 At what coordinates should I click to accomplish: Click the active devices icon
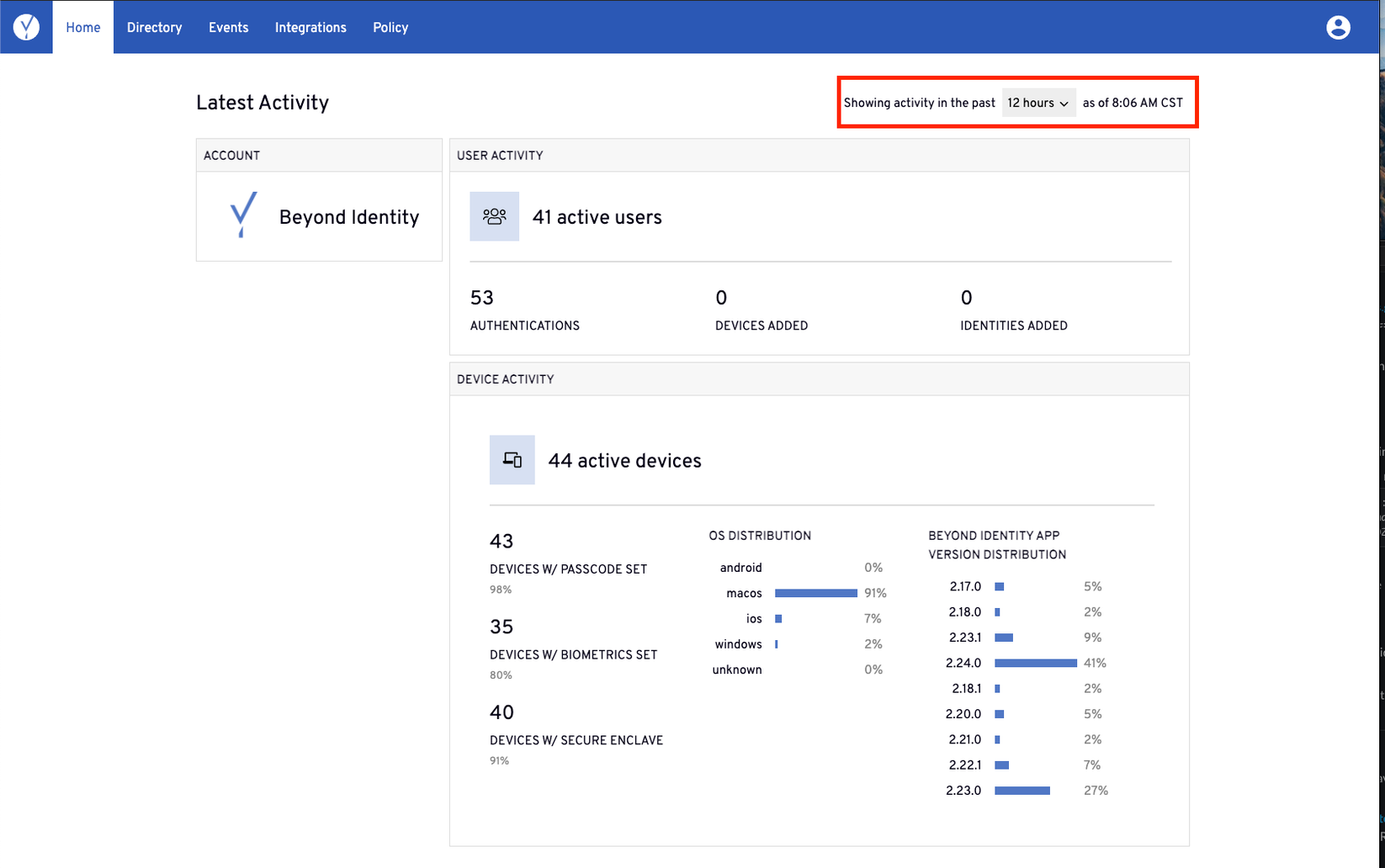click(x=512, y=459)
